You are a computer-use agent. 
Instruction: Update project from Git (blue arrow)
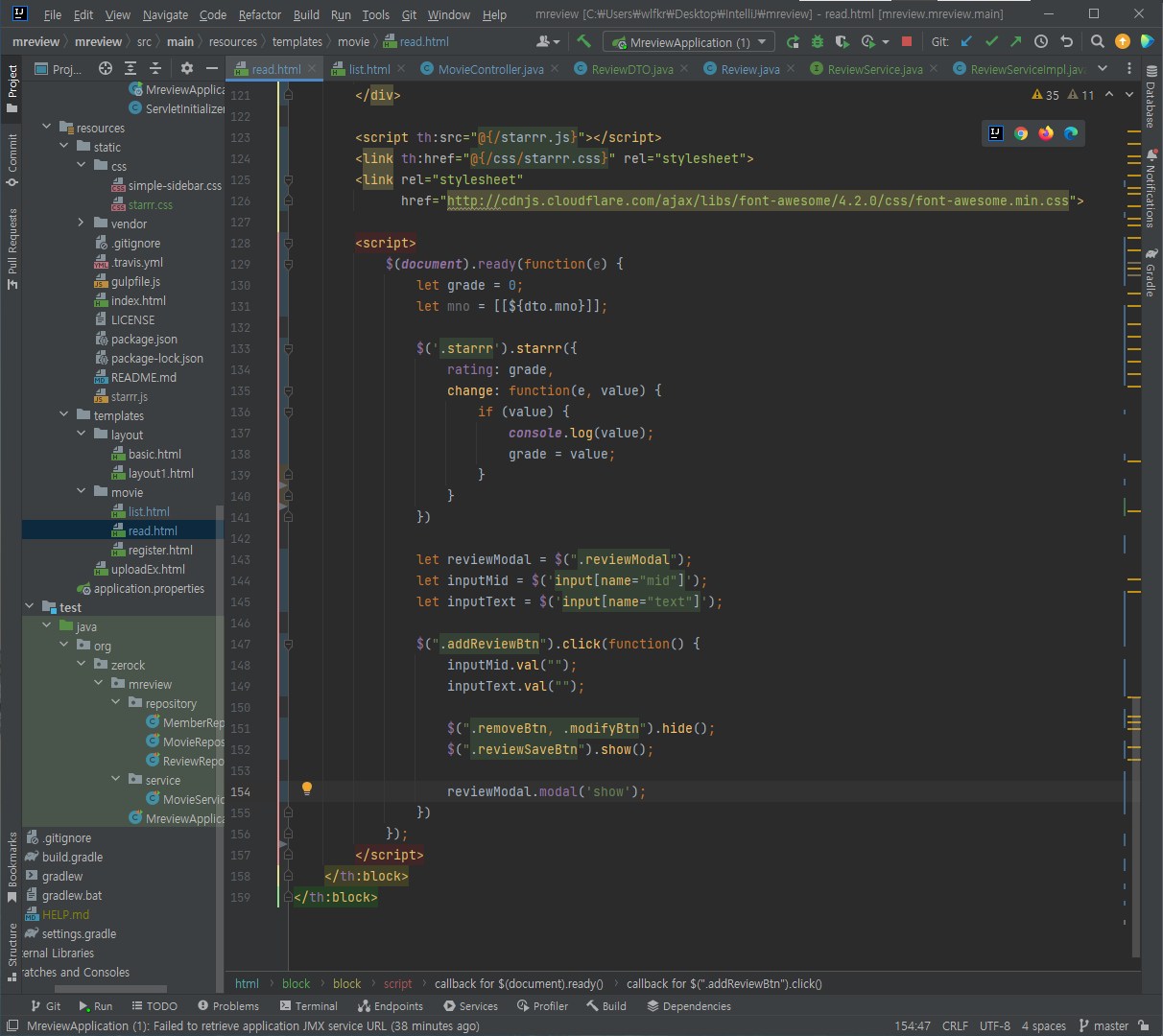966,41
